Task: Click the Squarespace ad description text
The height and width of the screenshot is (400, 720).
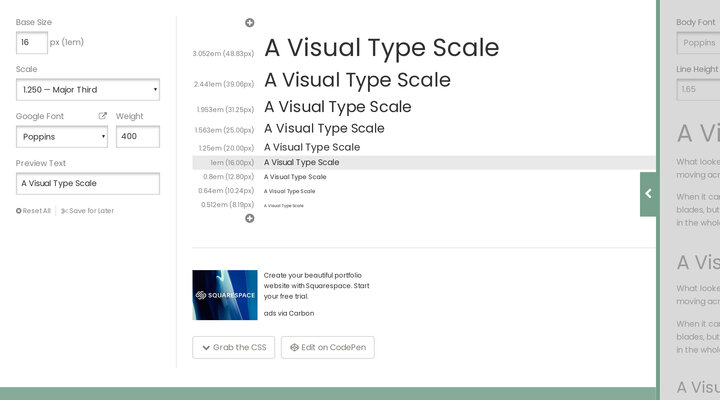Action: pos(316,285)
